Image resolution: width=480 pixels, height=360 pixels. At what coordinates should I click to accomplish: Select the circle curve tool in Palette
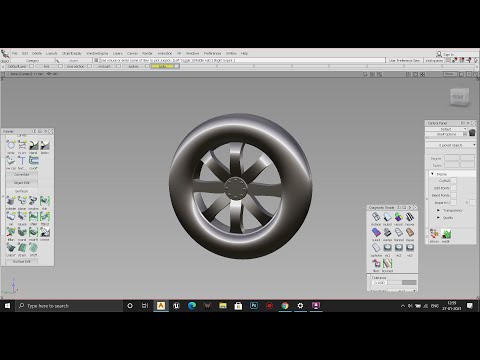coord(11,145)
